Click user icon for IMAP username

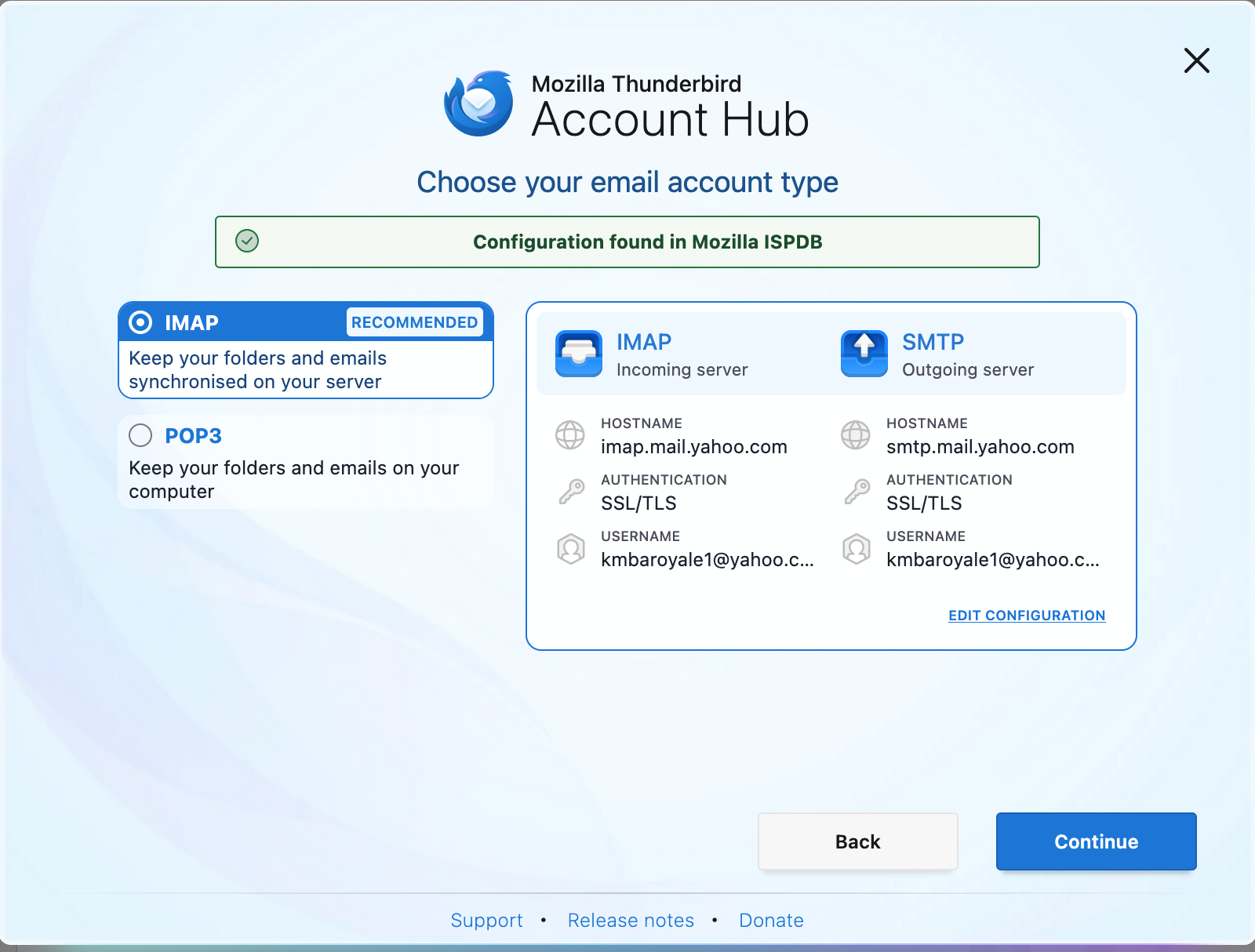571,549
